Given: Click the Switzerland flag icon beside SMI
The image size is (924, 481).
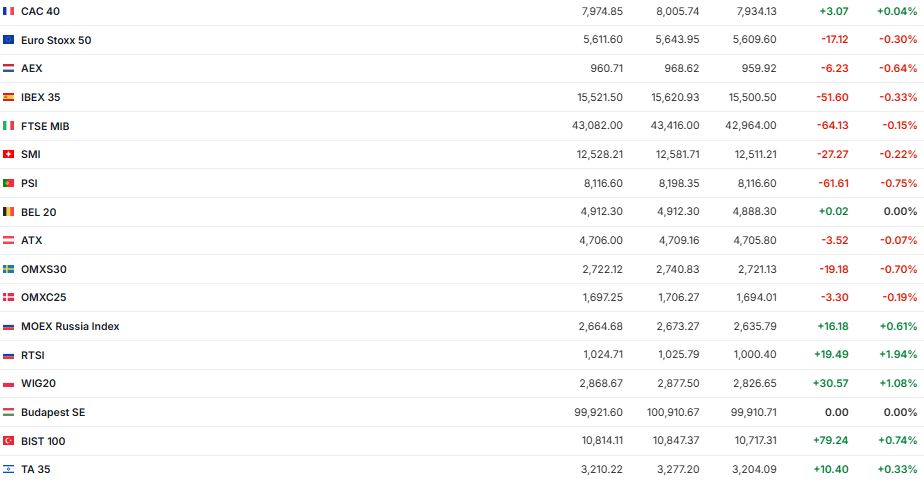Looking at the screenshot, I should [x=9, y=154].
